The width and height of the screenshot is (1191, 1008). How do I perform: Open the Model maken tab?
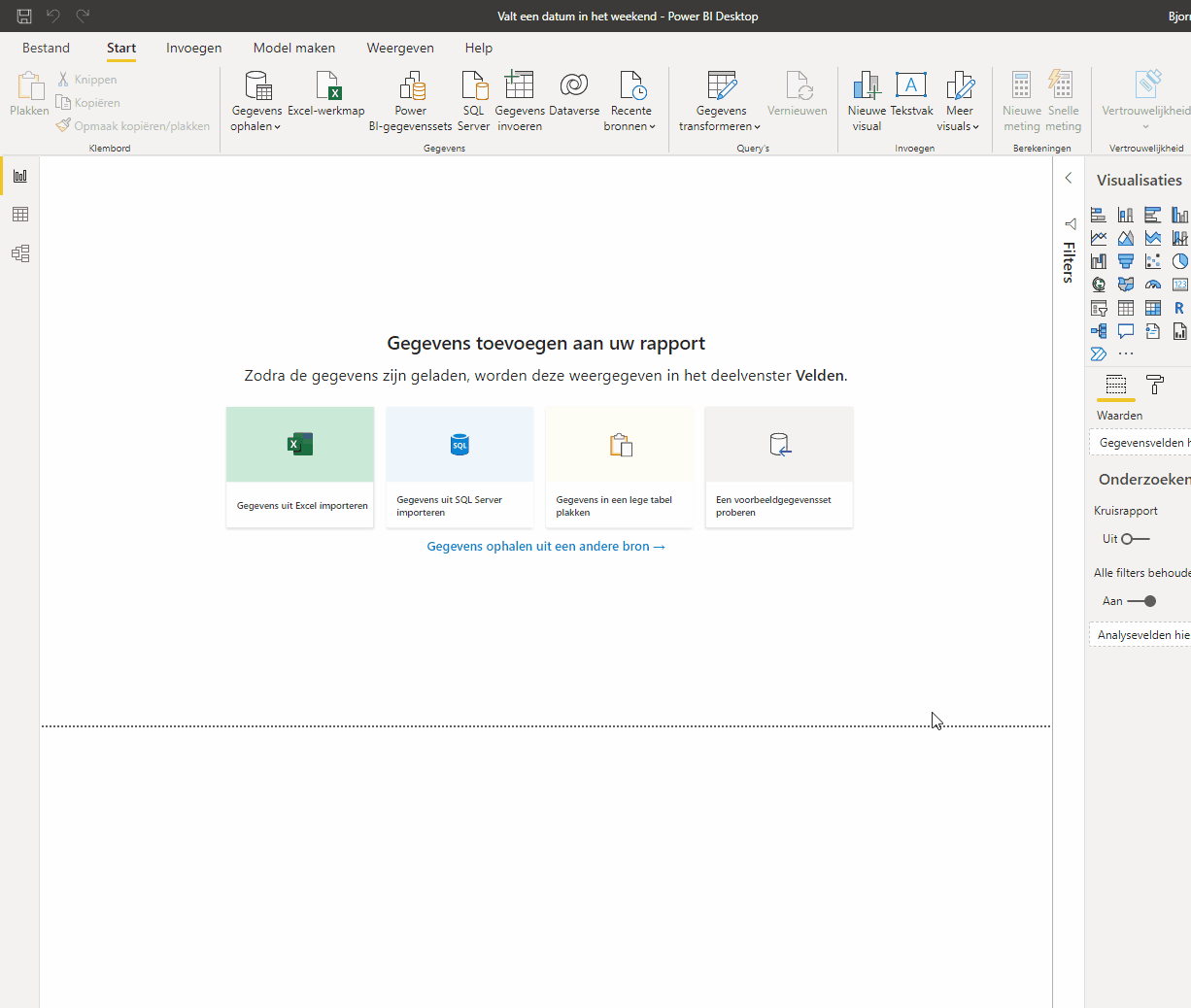click(x=294, y=48)
